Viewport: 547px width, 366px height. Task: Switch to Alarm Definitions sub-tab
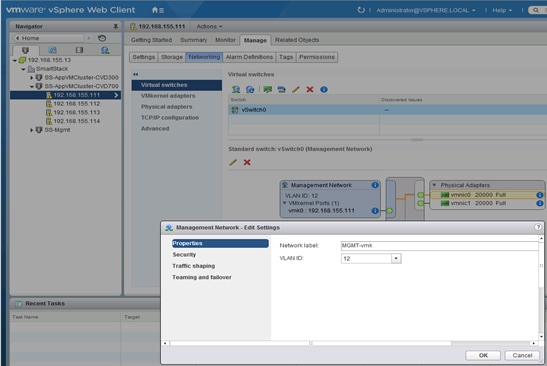[x=249, y=57]
